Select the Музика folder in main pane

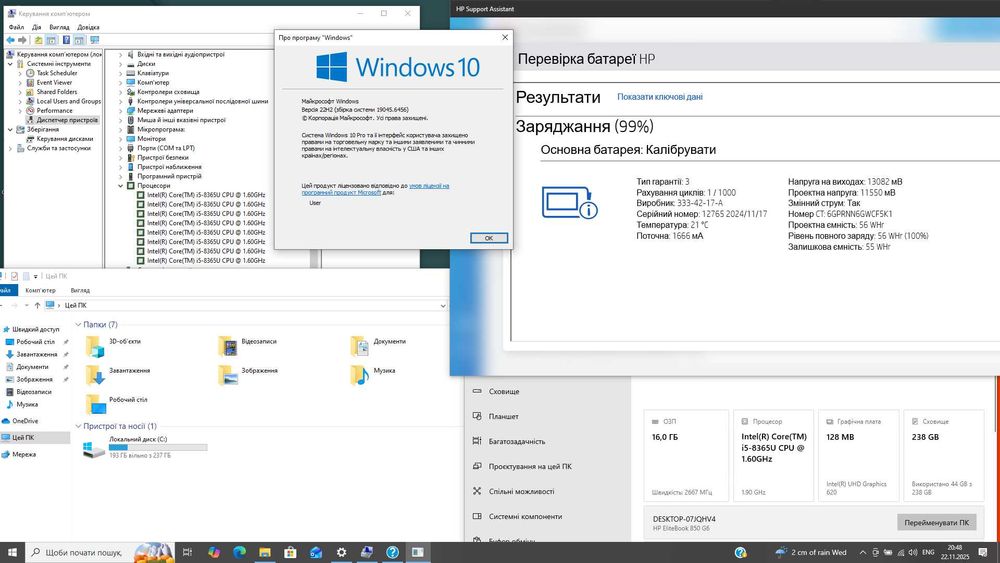point(373,375)
